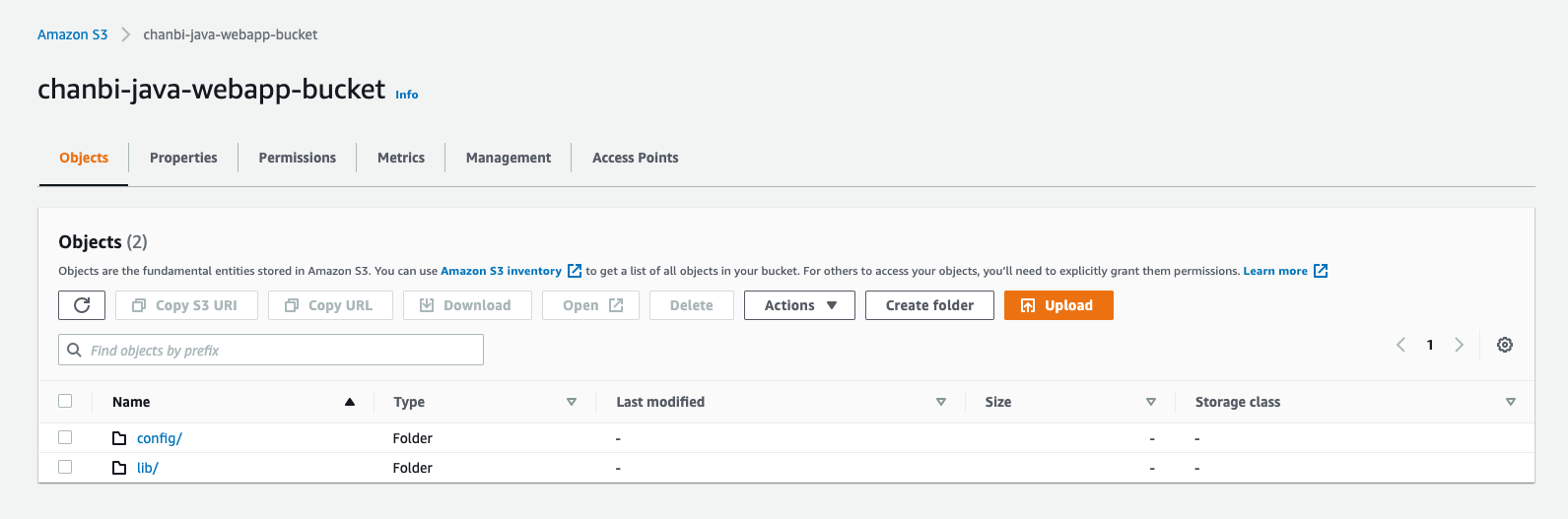Sort by Type column arrow
Image resolution: width=1568 pixels, height=519 pixels.
(572, 402)
